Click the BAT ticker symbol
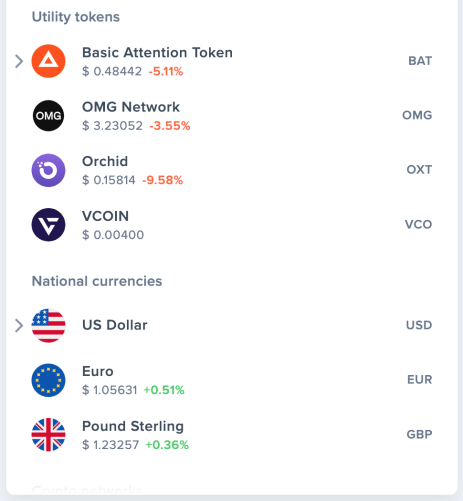 coord(420,61)
